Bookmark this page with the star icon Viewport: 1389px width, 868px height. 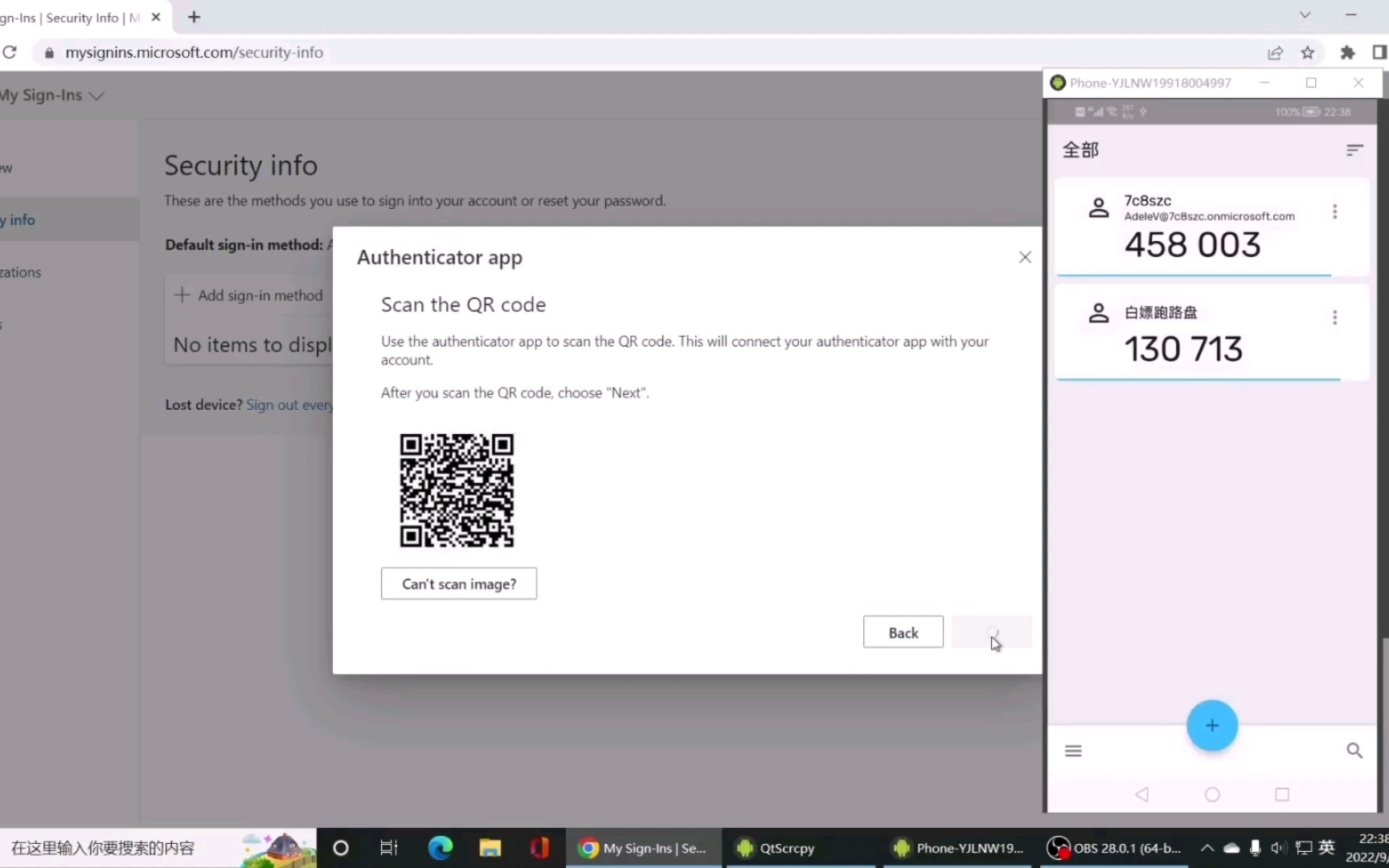1308,53
